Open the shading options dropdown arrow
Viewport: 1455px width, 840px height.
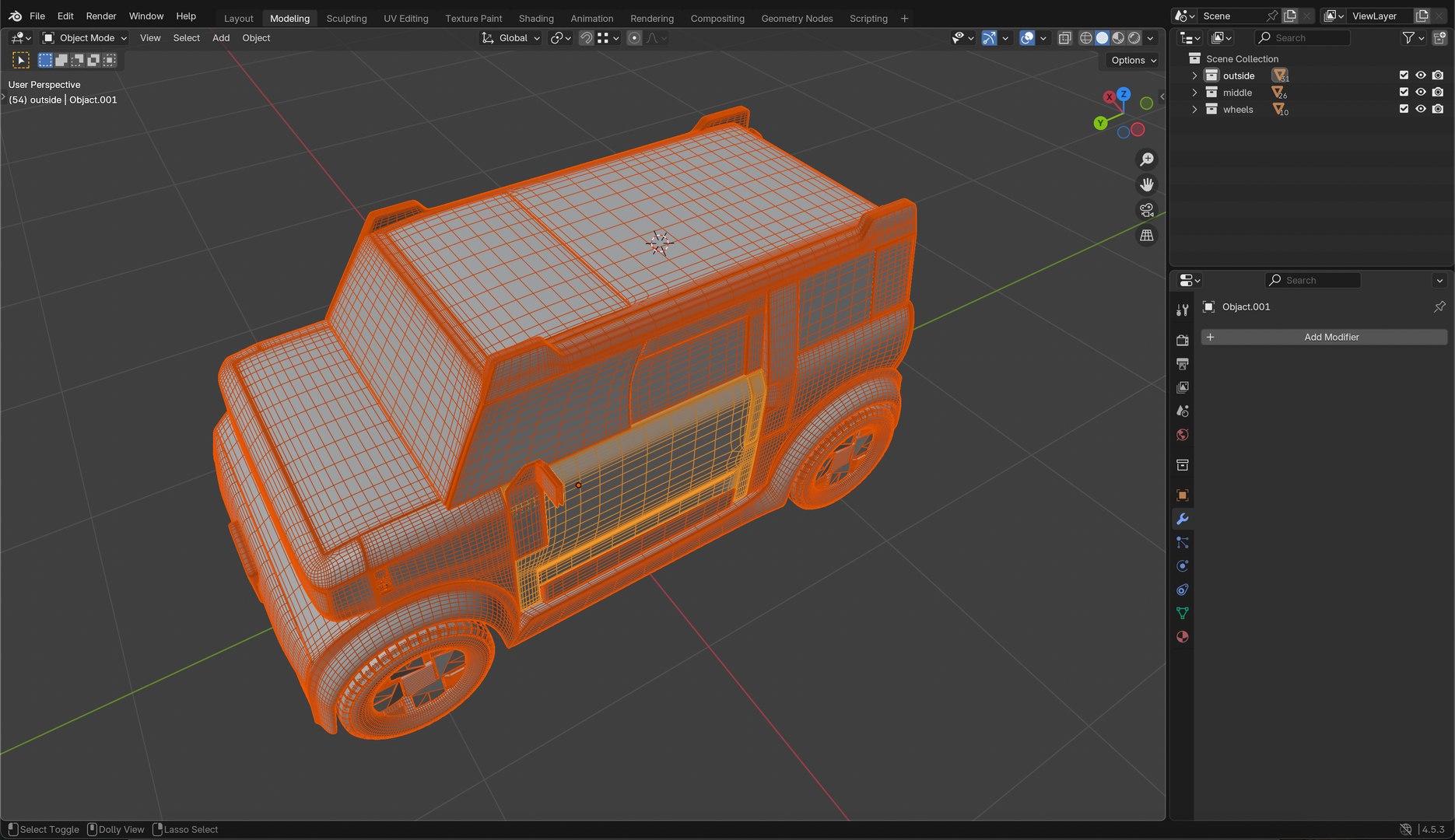[x=1150, y=37]
